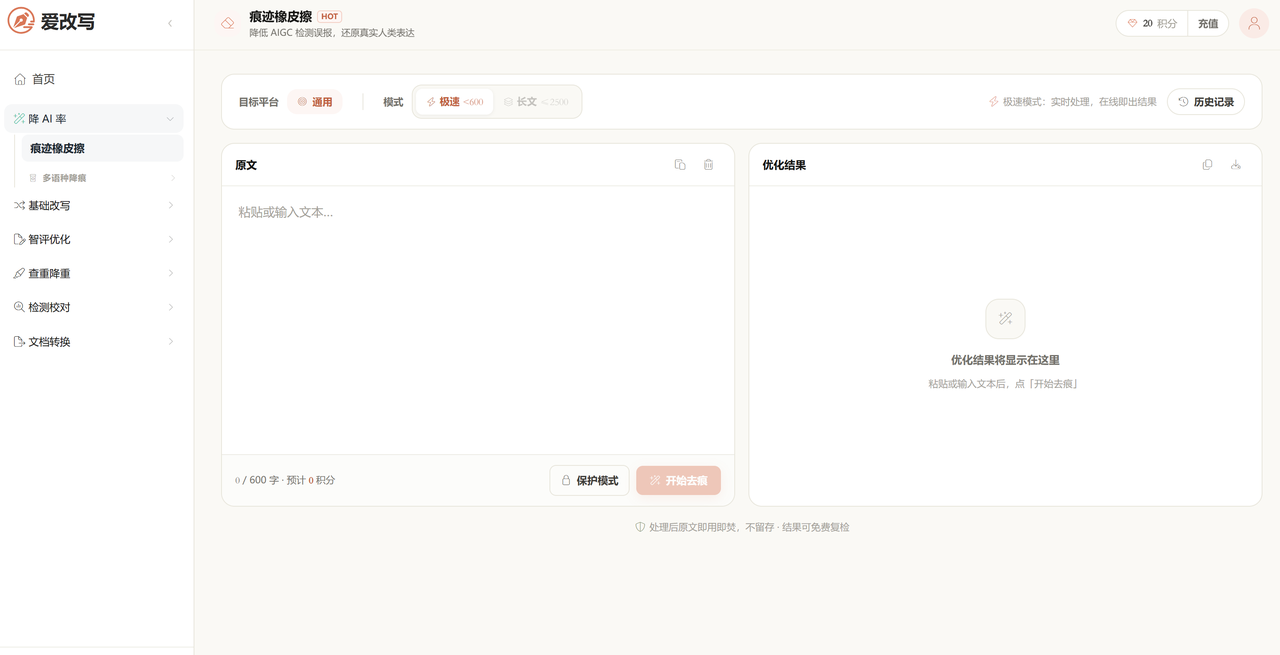Image resolution: width=1280 pixels, height=655 pixels.
Task: Open 智评优化 in the sidebar
Action: coord(94,239)
